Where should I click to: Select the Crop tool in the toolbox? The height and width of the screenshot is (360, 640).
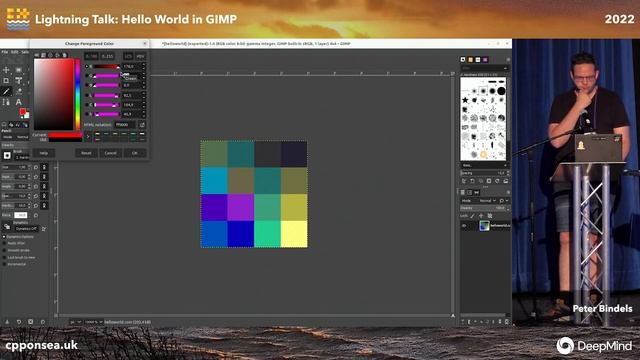click(x=6, y=80)
